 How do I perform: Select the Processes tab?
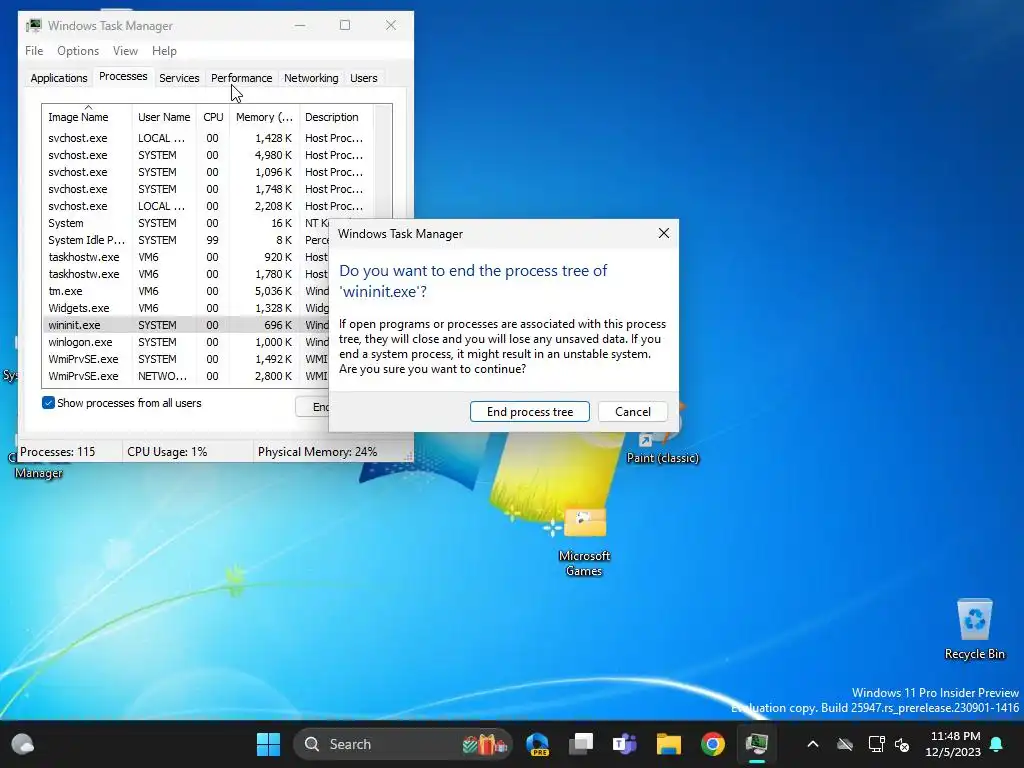click(x=123, y=76)
